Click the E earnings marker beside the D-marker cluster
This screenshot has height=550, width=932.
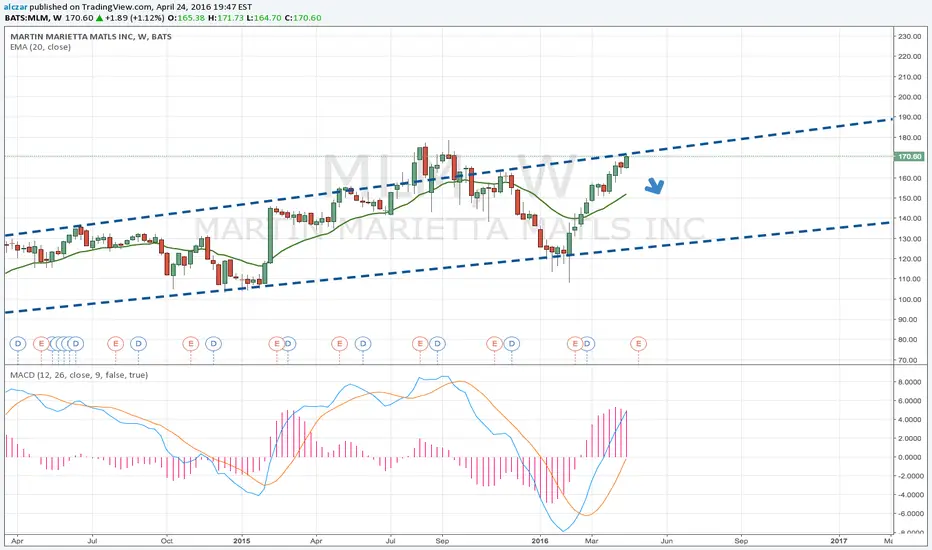pos(40,344)
